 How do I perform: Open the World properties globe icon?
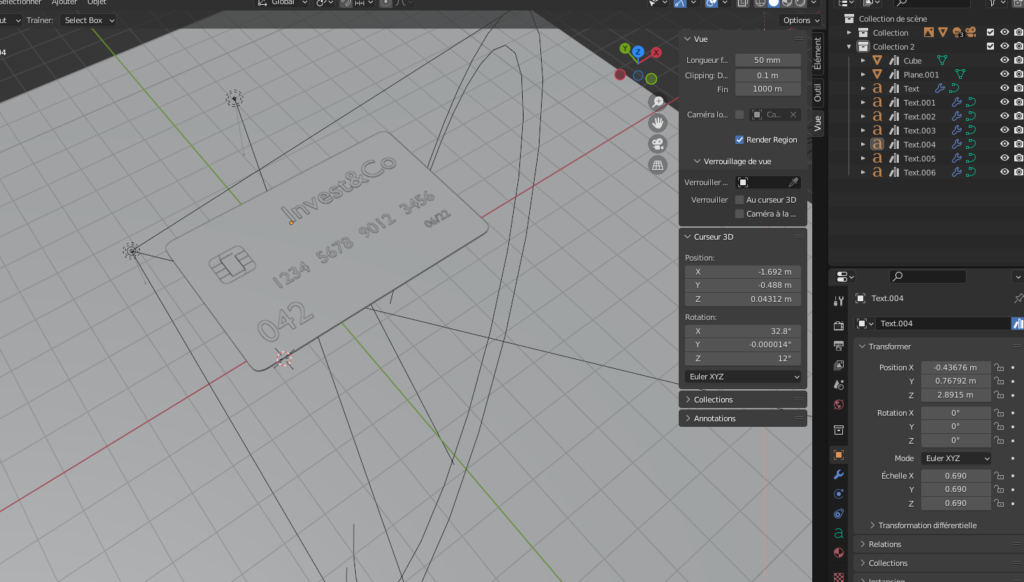pyautogui.click(x=839, y=404)
